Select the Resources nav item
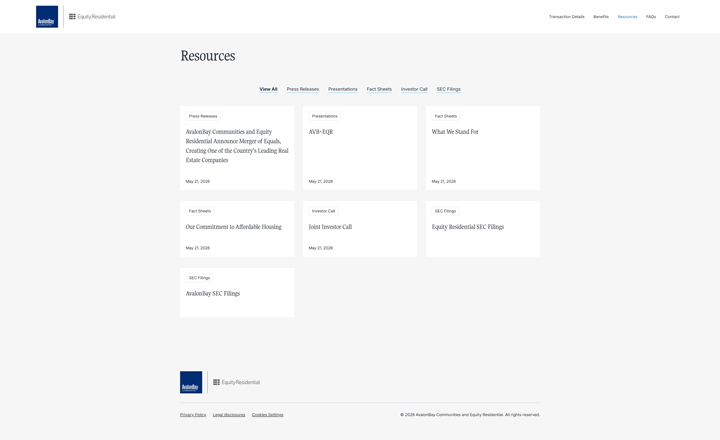 (627, 17)
